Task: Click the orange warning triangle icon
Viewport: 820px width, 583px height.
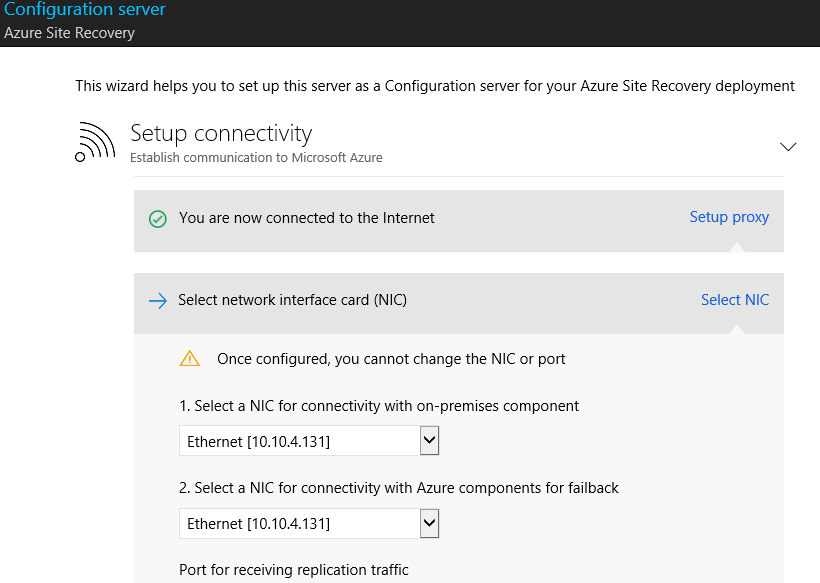Action: tap(189, 359)
